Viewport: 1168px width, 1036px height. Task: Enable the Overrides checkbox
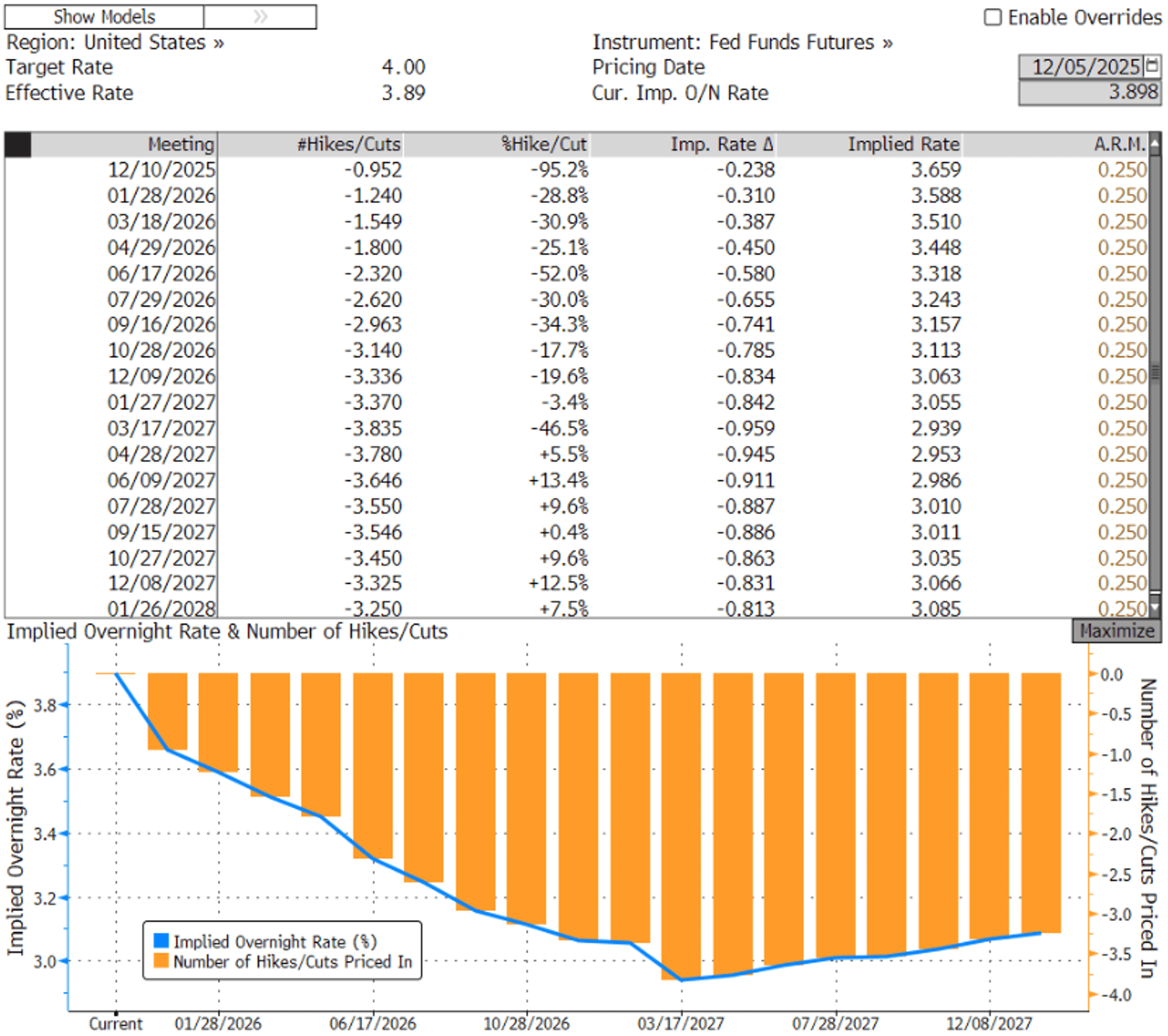[992, 17]
